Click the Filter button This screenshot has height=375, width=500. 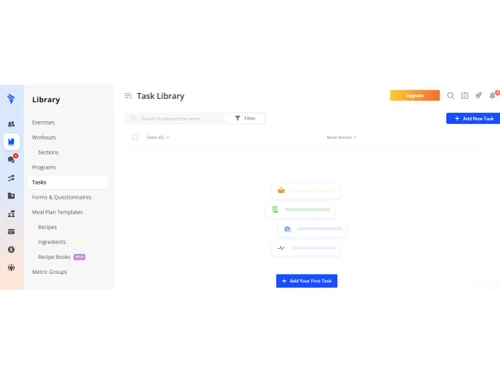click(x=245, y=118)
